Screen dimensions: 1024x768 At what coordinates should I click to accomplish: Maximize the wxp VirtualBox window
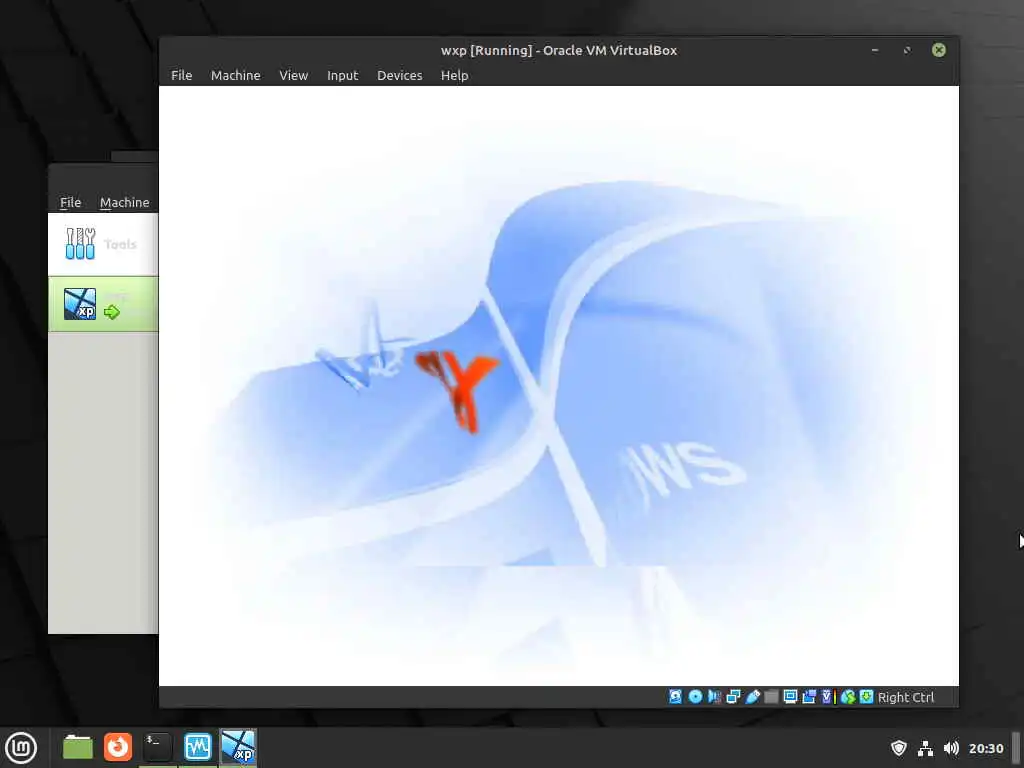tap(907, 50)
